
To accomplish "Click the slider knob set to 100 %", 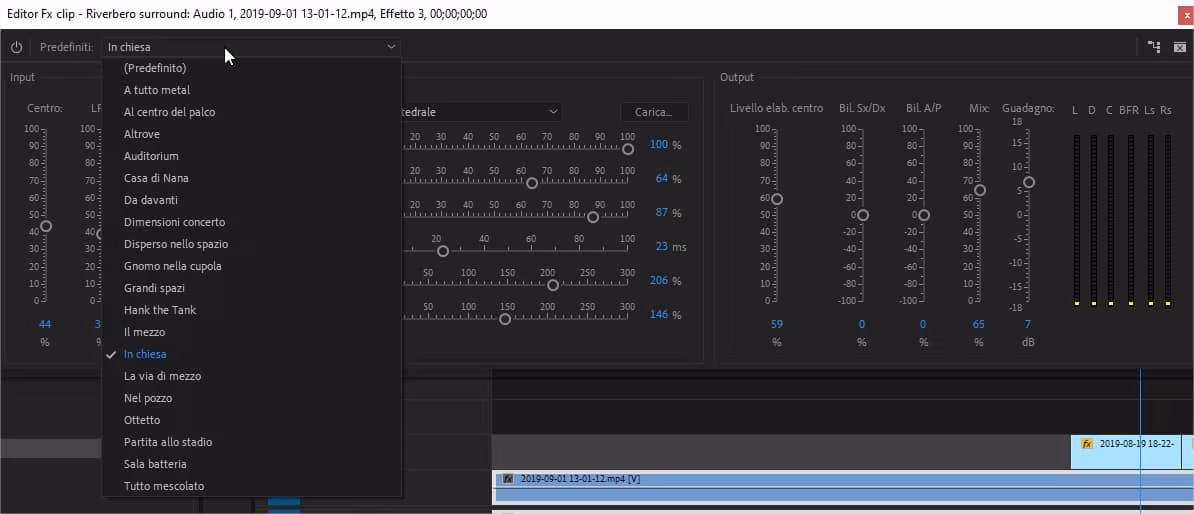I will 627,149.
